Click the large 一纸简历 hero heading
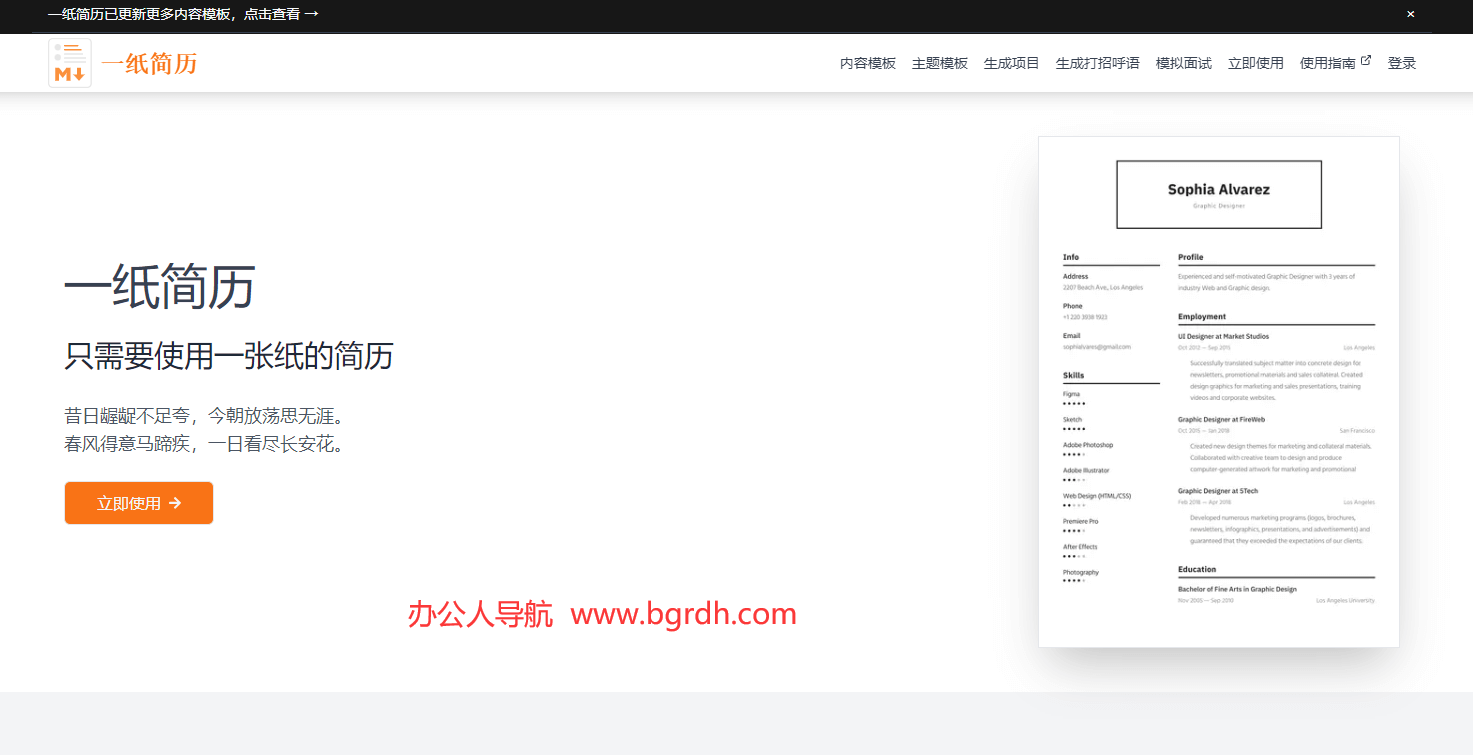This screenshot has height=755, width=1473. 160,287
